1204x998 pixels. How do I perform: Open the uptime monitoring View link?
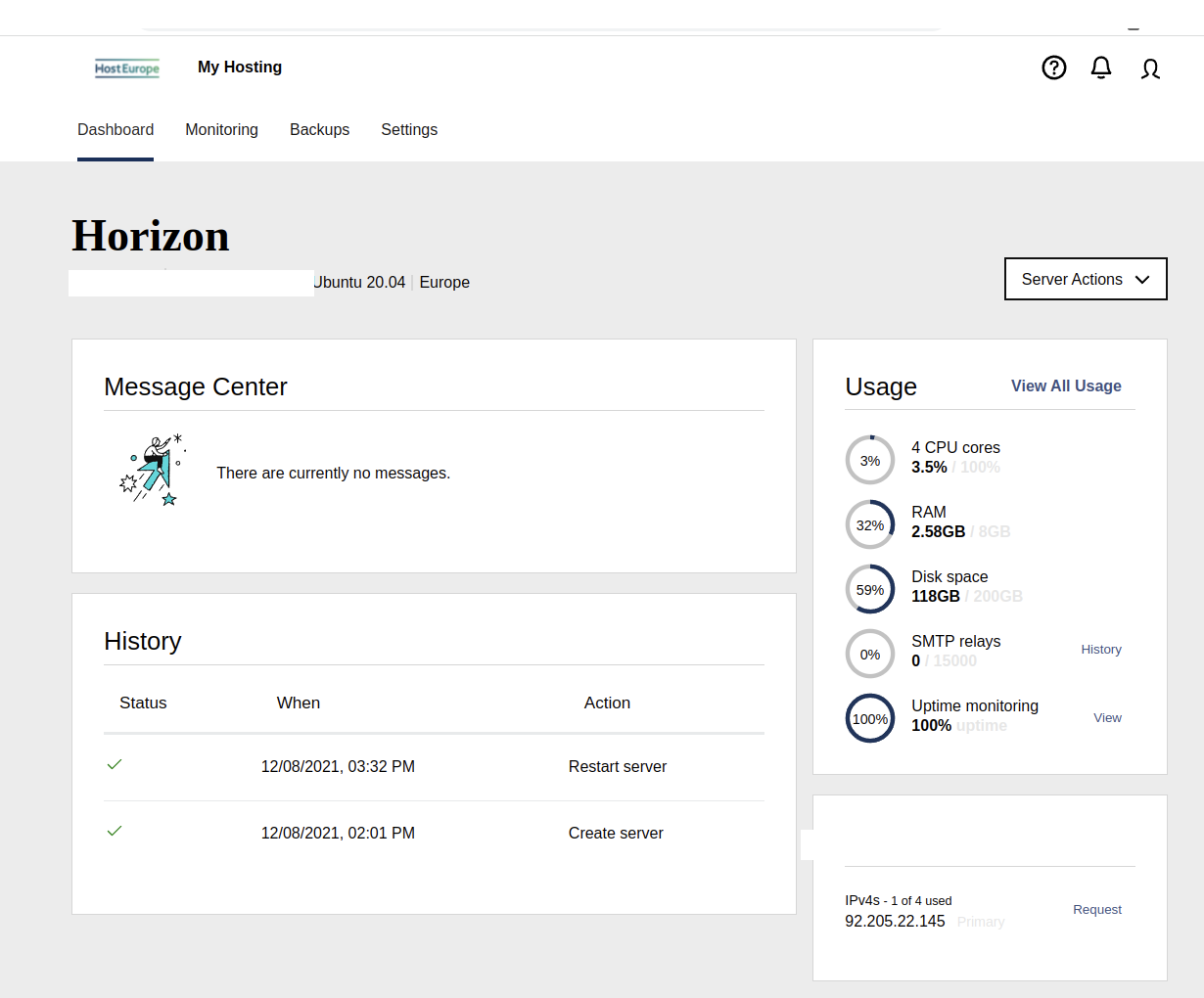[1107, 718]
